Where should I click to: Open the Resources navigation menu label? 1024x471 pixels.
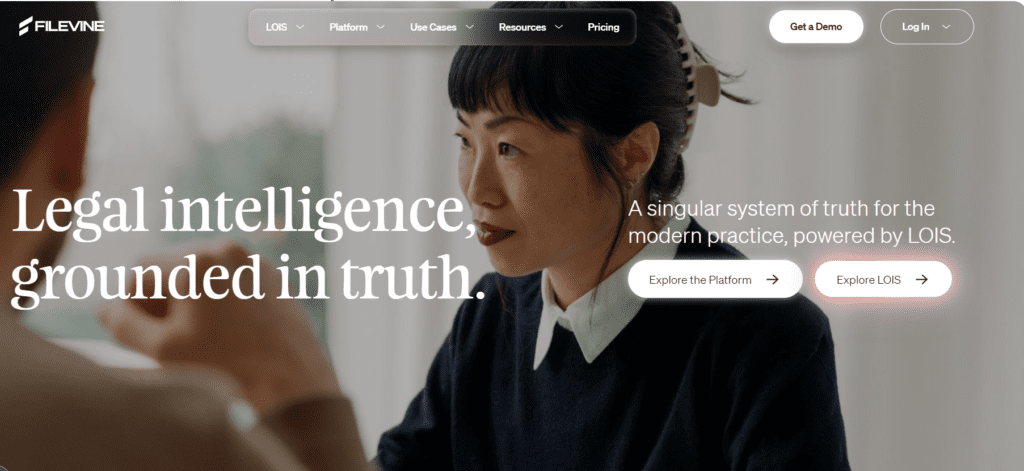[x=522, y=27]
